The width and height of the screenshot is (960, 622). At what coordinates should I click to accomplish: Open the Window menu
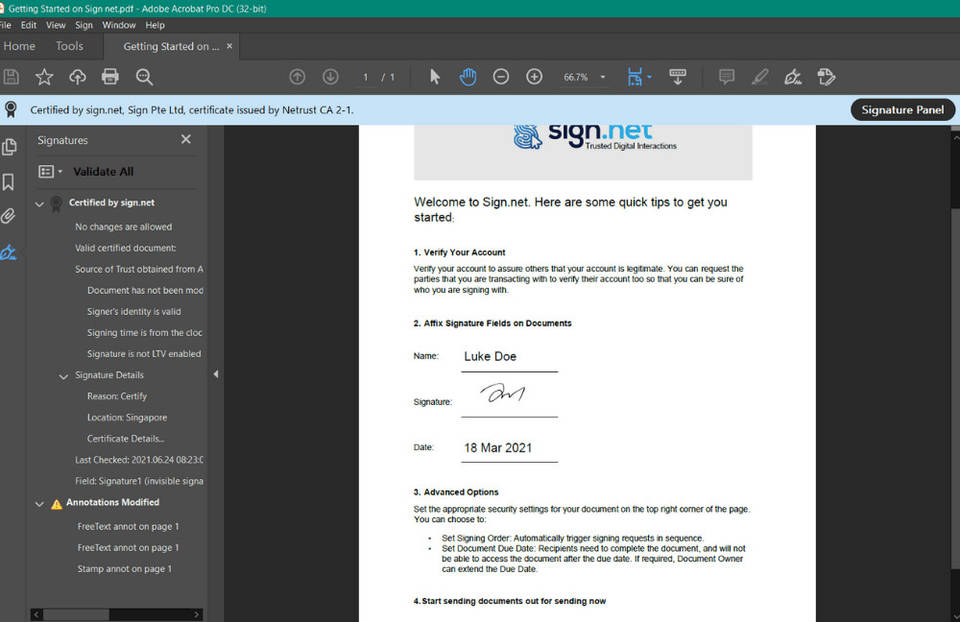[x=119, y=25]
